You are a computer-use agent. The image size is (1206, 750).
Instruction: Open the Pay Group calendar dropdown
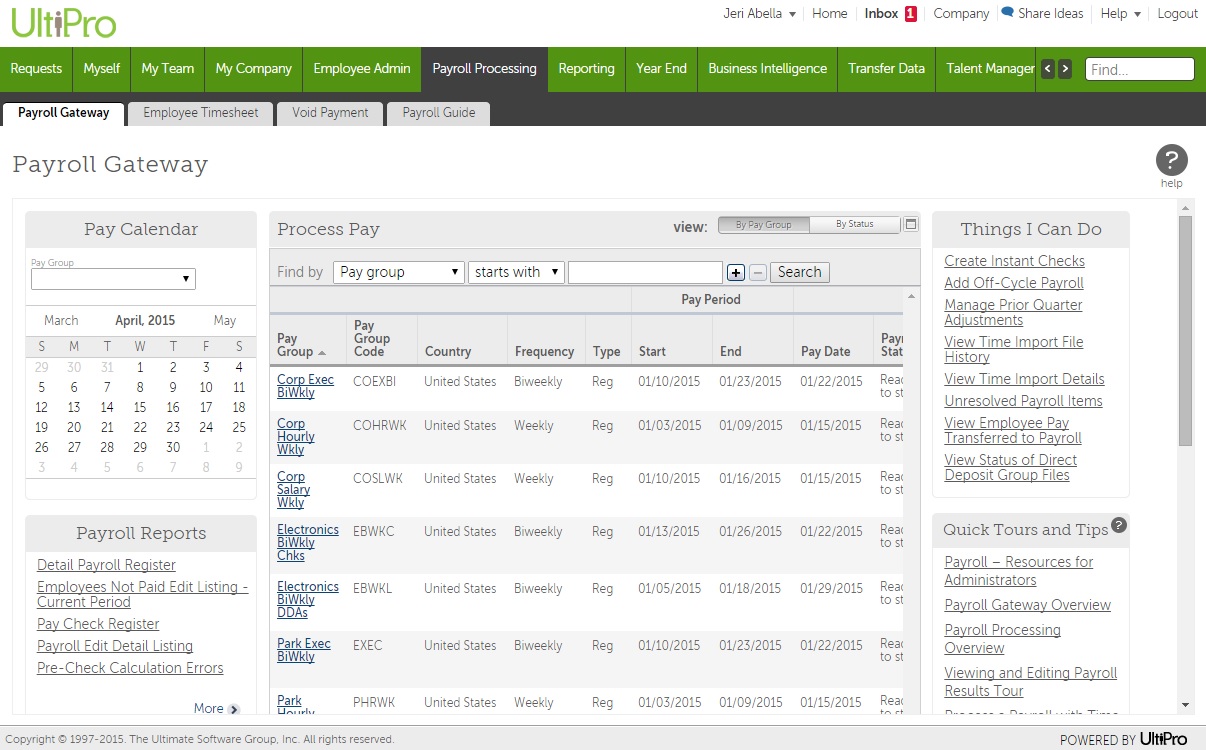(113, 279)
